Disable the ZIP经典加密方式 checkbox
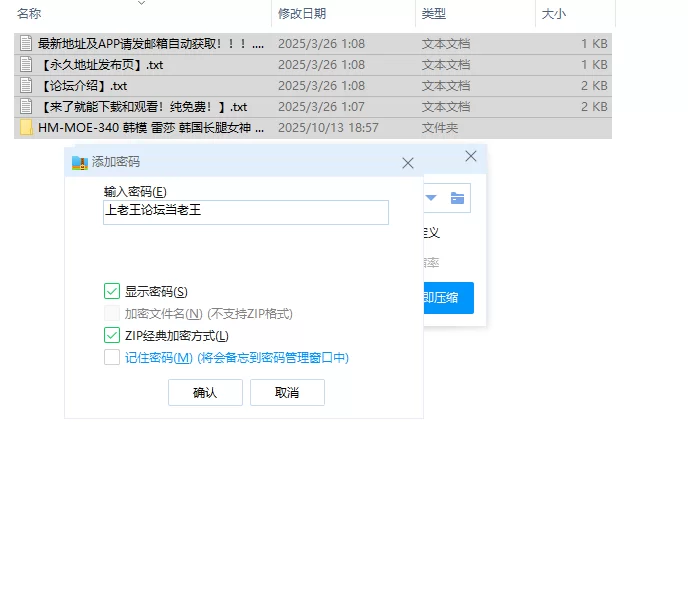 coord(112,336)
